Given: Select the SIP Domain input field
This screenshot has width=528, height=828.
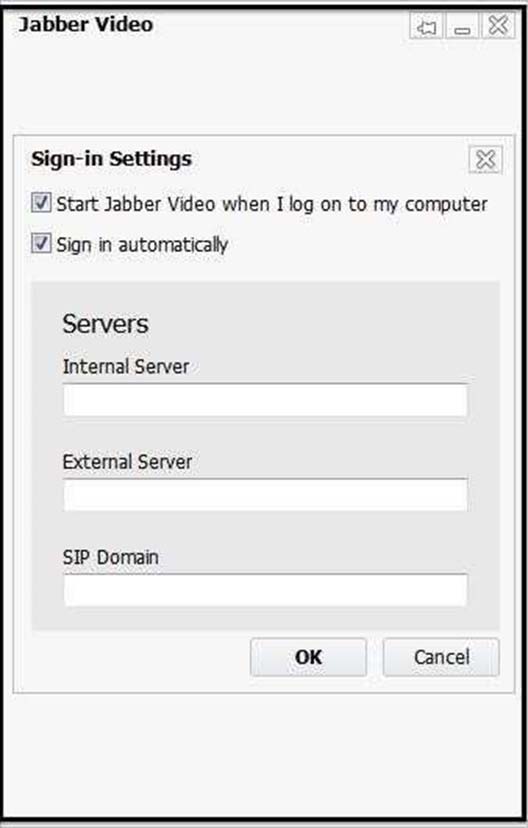Looking at the screenshot, I should coord(265,590).
